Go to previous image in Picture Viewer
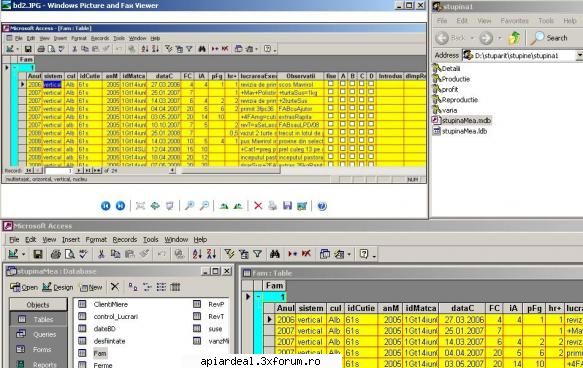 click(106, 206)
